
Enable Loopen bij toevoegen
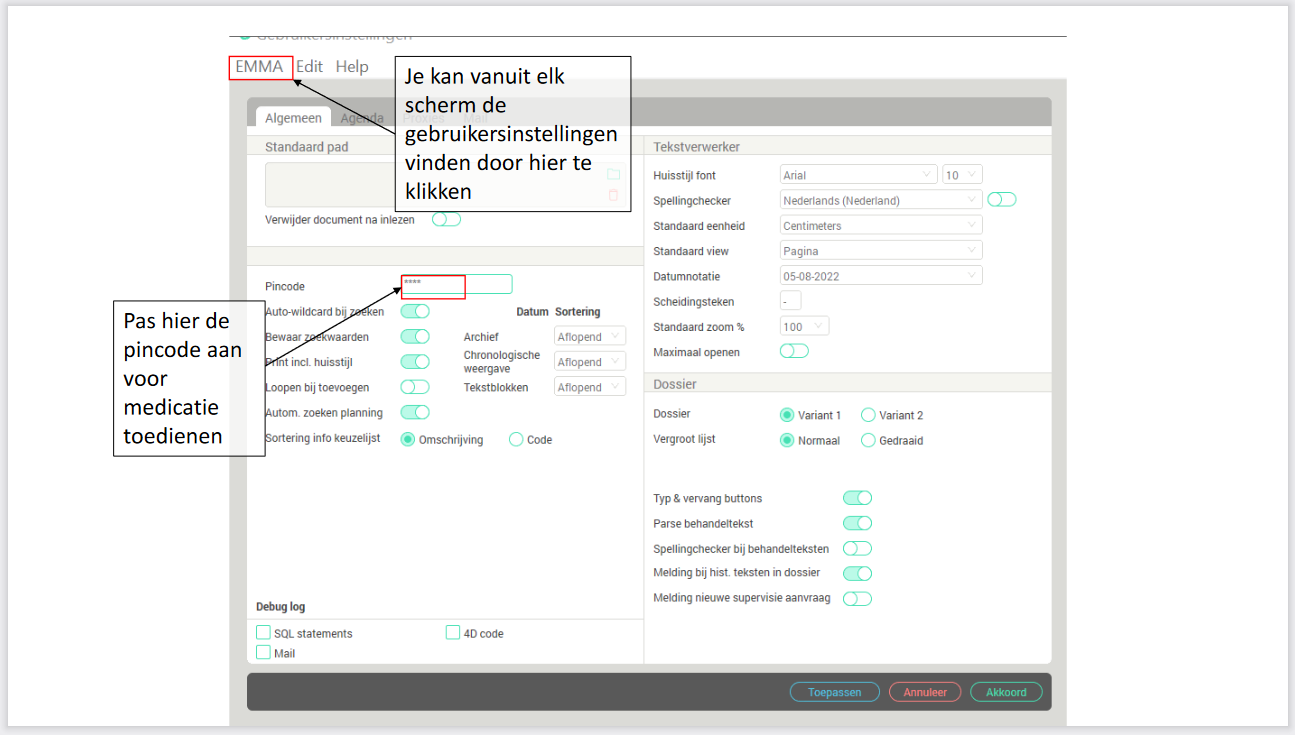[x=415, y=386]
